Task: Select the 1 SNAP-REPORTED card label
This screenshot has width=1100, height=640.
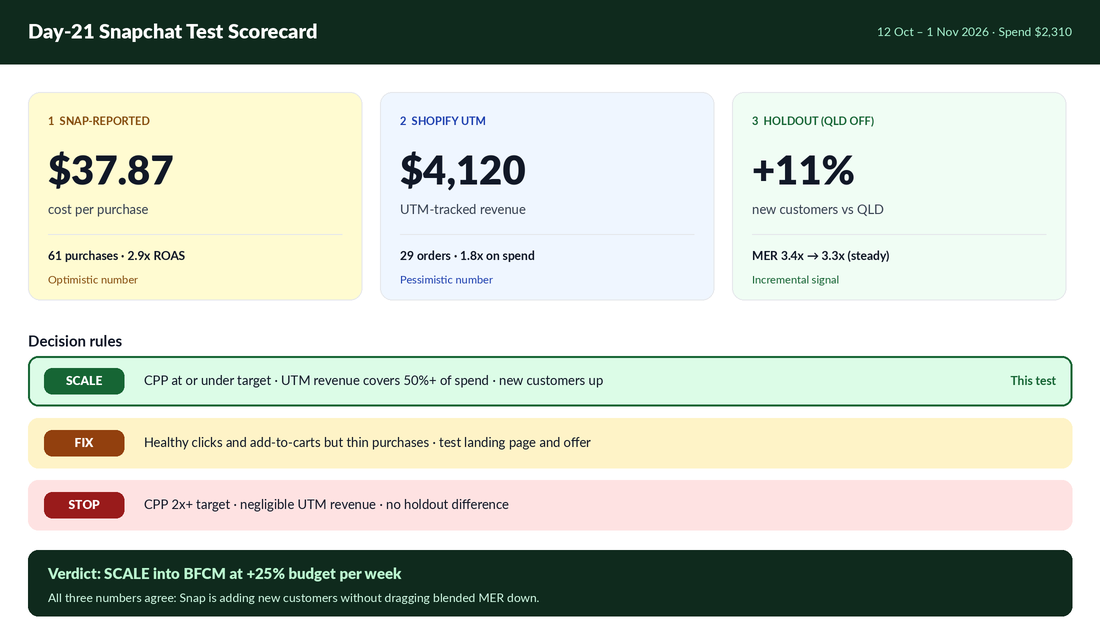Action: click(99, 121)
